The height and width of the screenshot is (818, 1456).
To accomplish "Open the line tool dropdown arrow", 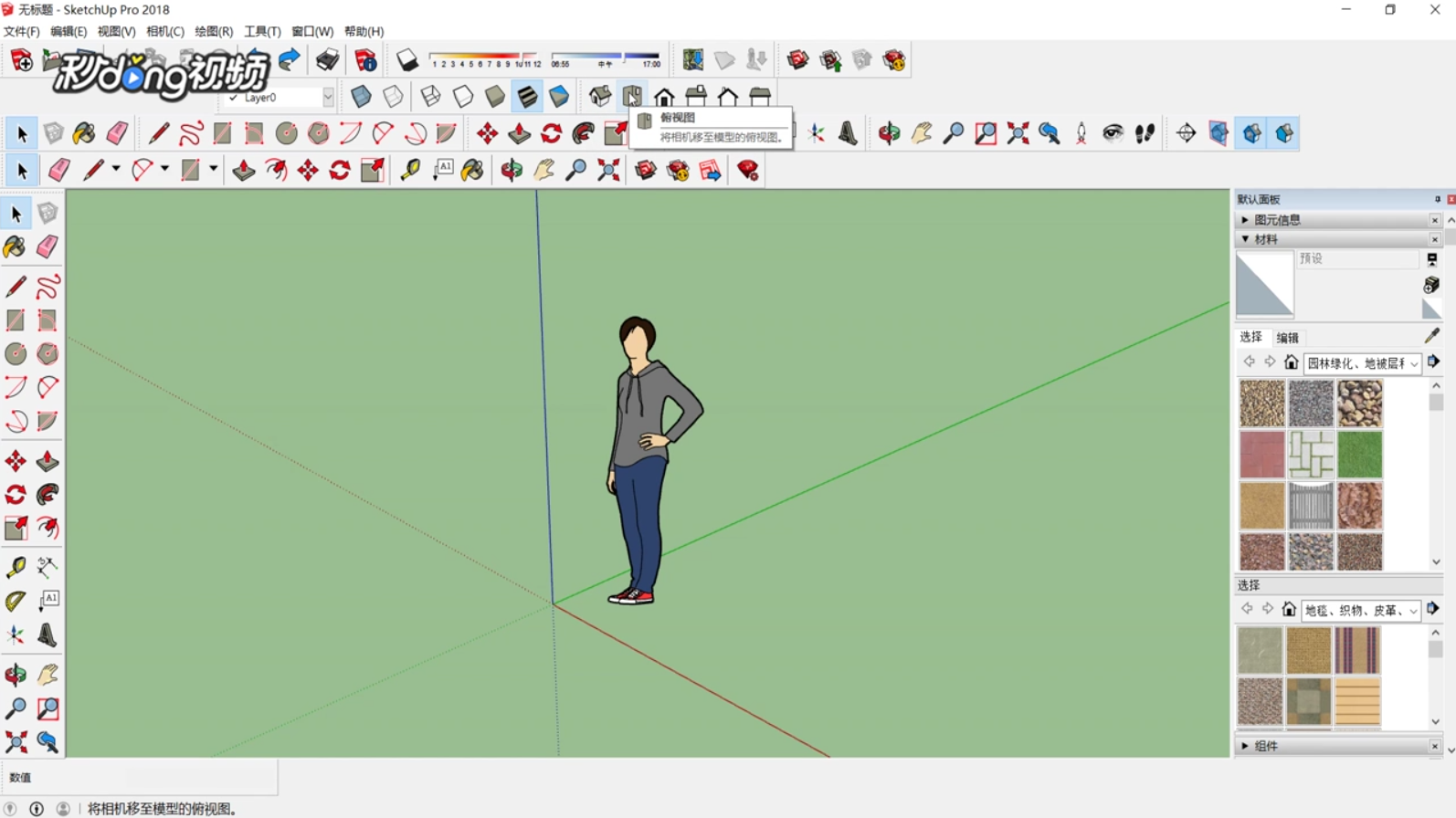I will pos(116,170).
